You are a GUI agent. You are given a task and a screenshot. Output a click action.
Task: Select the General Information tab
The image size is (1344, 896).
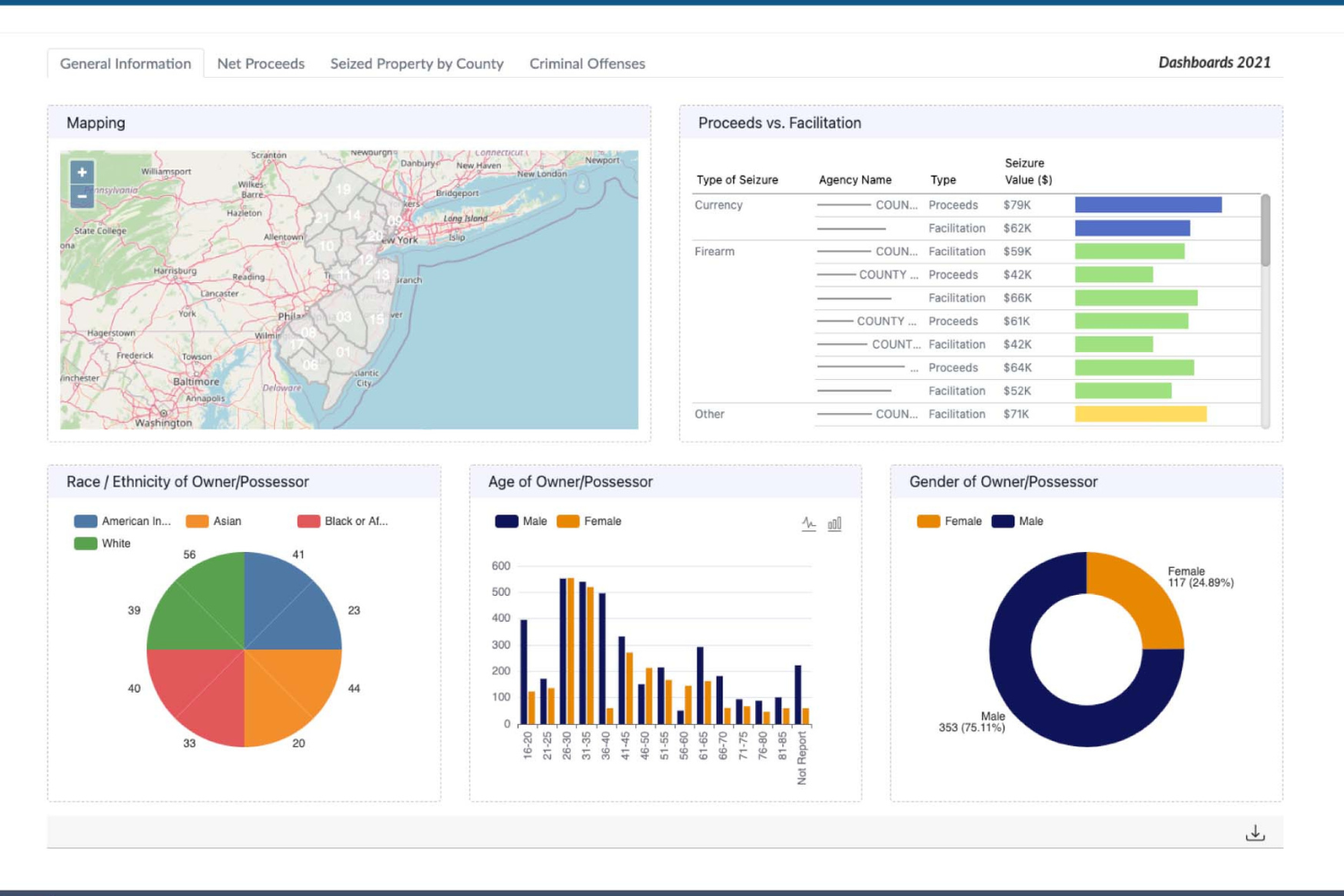[x=125, y=64]
